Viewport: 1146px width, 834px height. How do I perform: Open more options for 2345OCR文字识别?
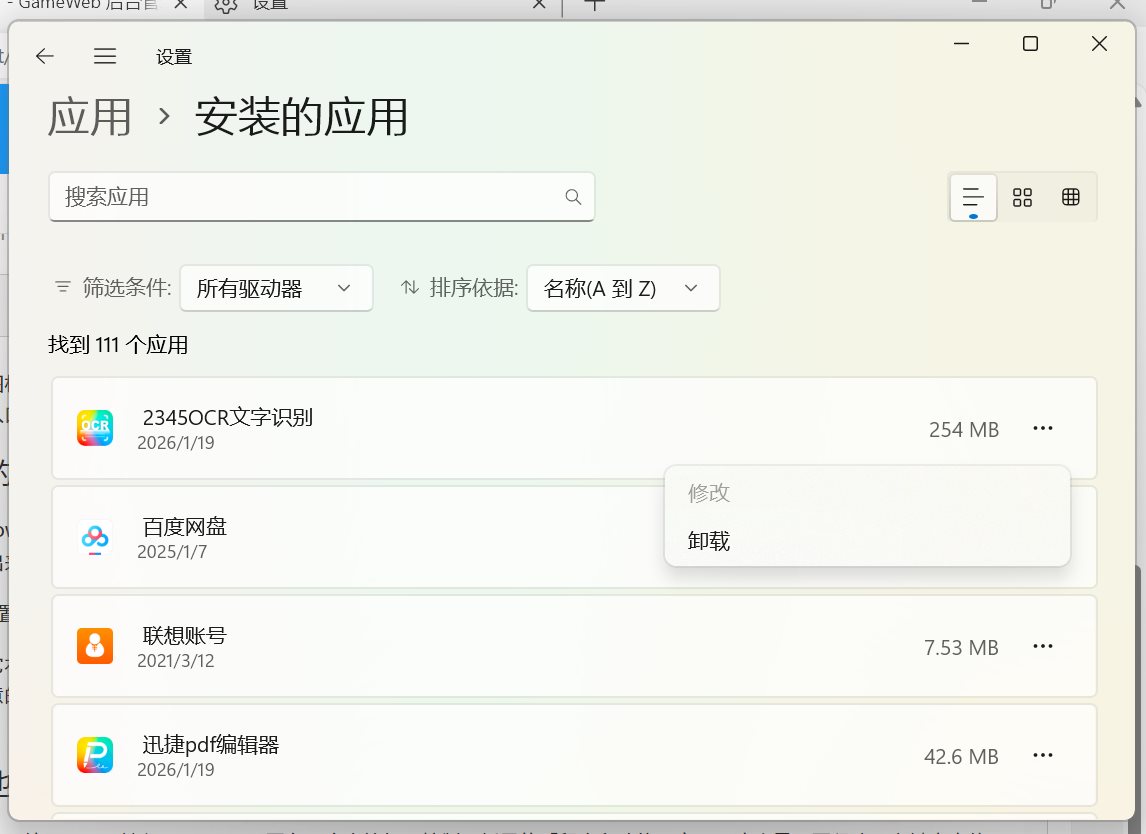(1043, 428)
